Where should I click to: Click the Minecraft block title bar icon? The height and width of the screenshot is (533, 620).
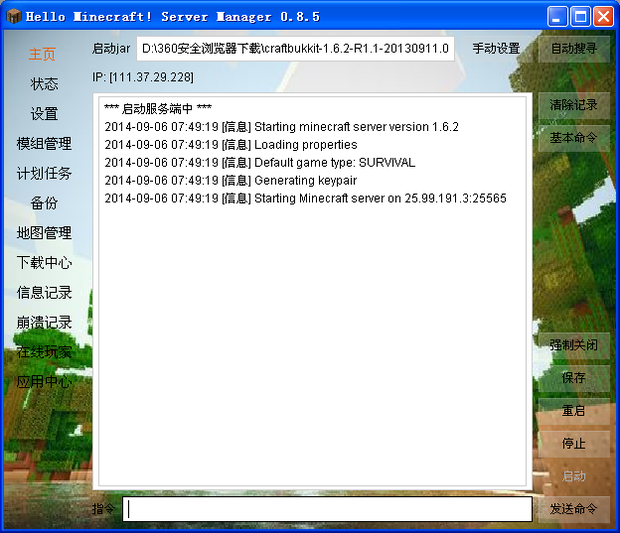[x=14, y=16]
